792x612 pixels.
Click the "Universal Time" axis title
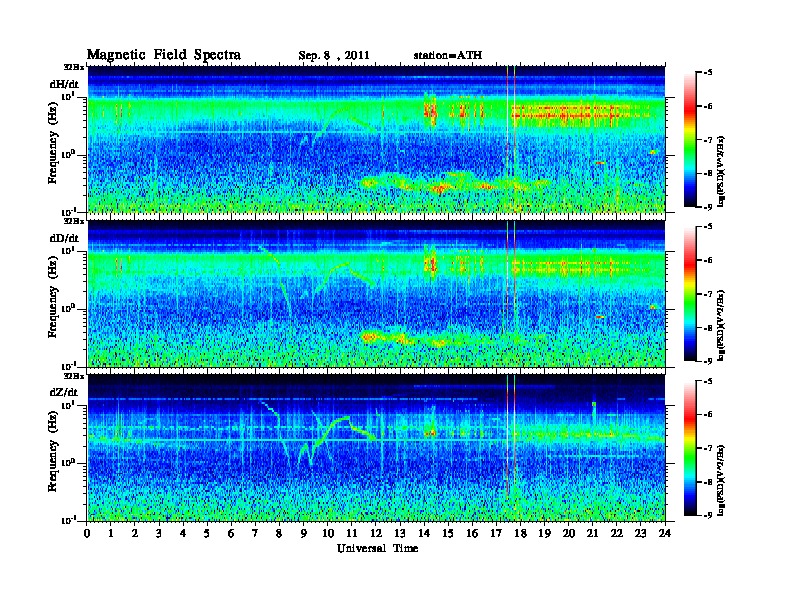tap(377, 548)
